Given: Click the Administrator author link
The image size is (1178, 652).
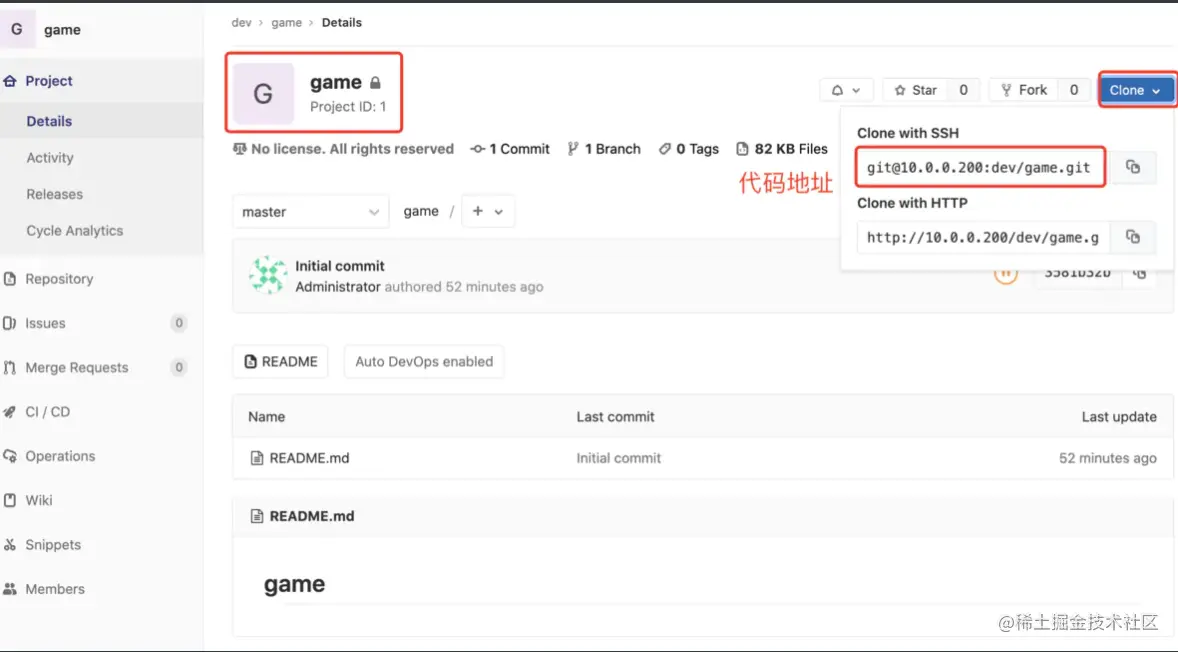Looking at the screenshot, I should pos(338,287).
